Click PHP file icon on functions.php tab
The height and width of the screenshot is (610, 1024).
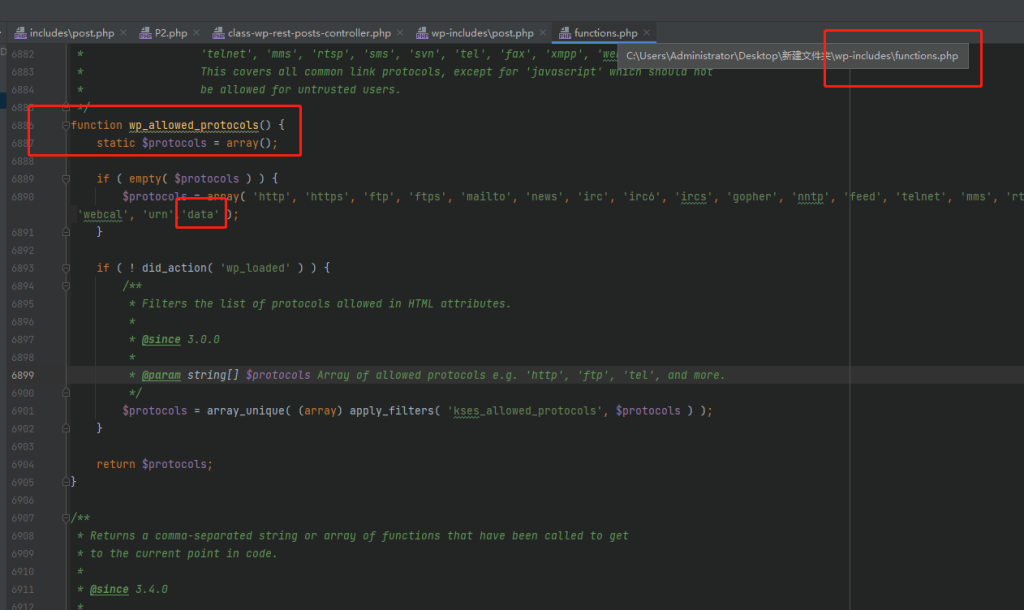(564, 33)
